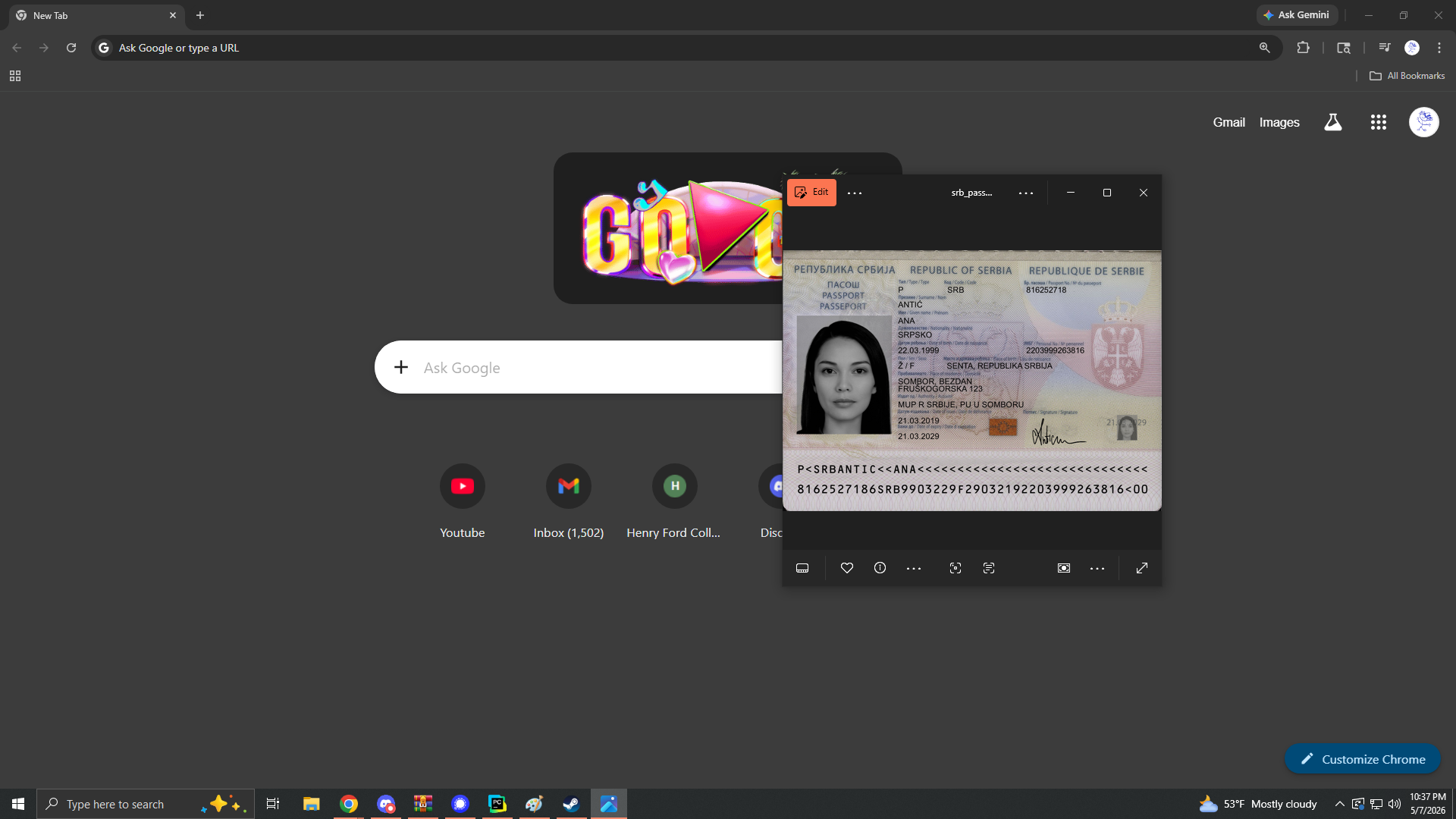Click the slideshow icon in Photos viewer
This screenshot has width=1456, height=819.
tap(1064, 568)
